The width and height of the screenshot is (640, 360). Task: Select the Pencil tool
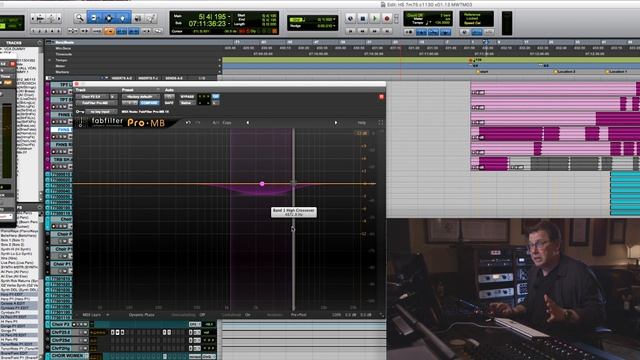click(151, 18)
